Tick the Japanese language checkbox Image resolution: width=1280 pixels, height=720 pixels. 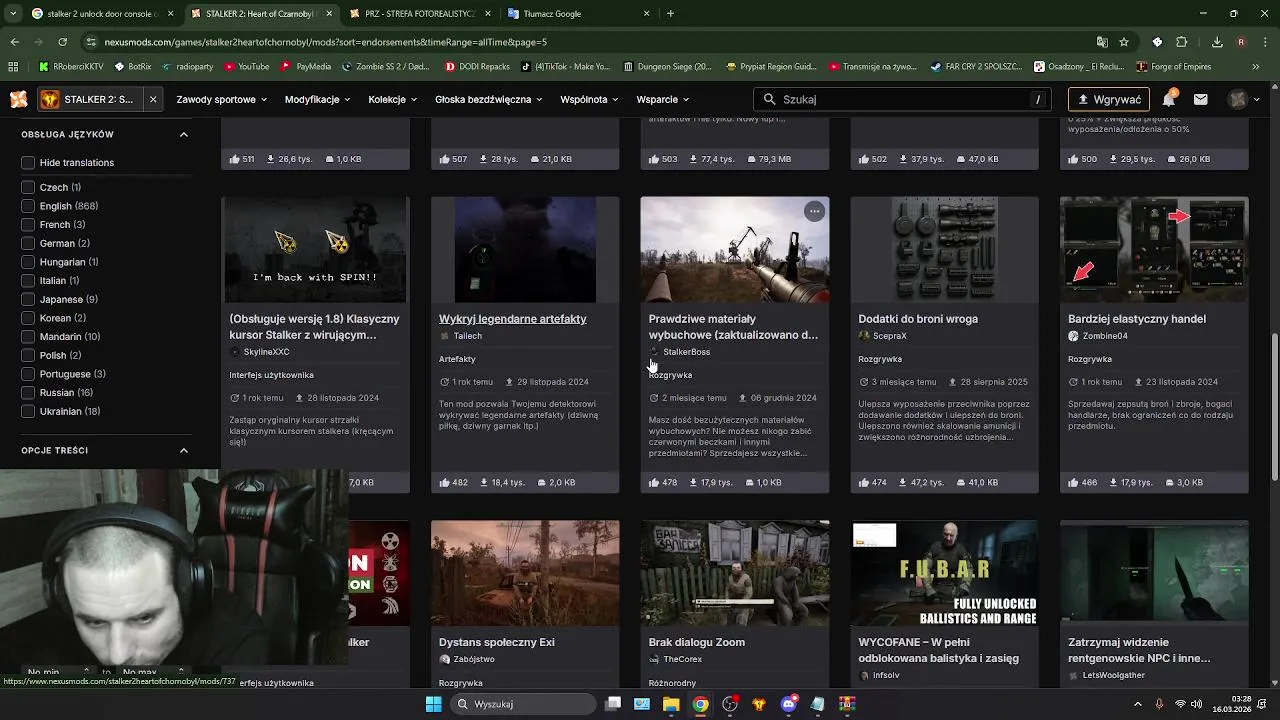click(x=28, y=299)
